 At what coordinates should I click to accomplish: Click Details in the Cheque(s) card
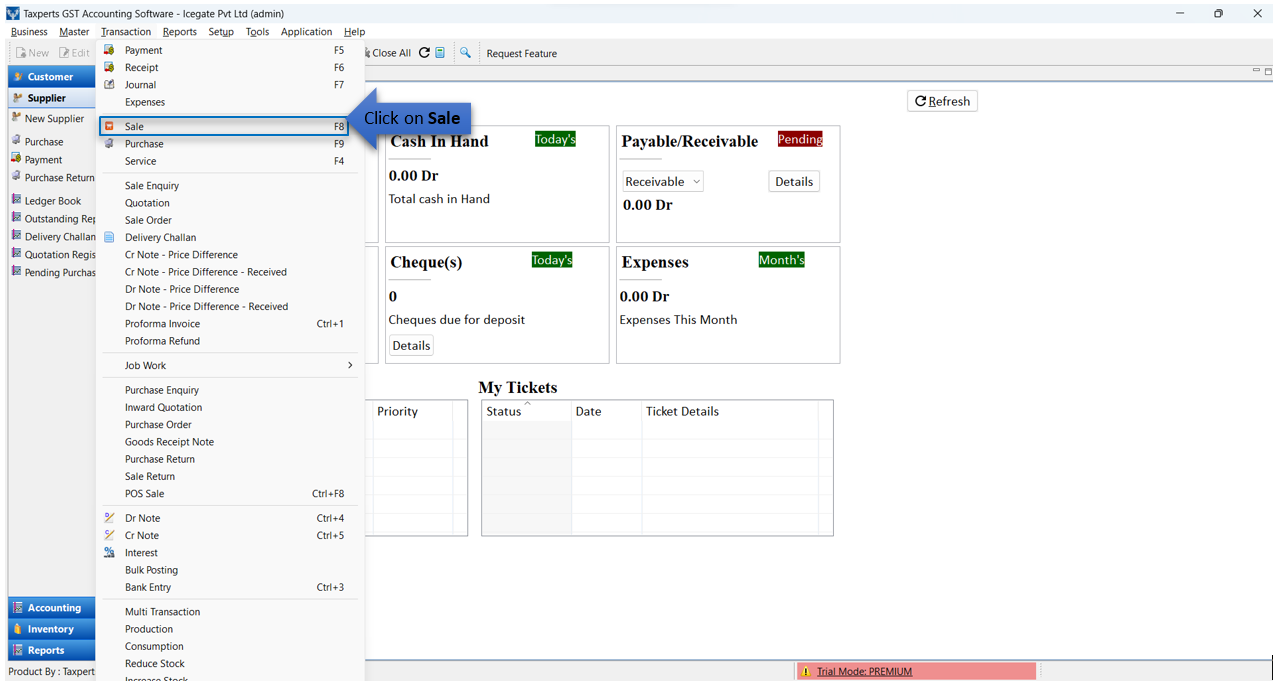411,345
